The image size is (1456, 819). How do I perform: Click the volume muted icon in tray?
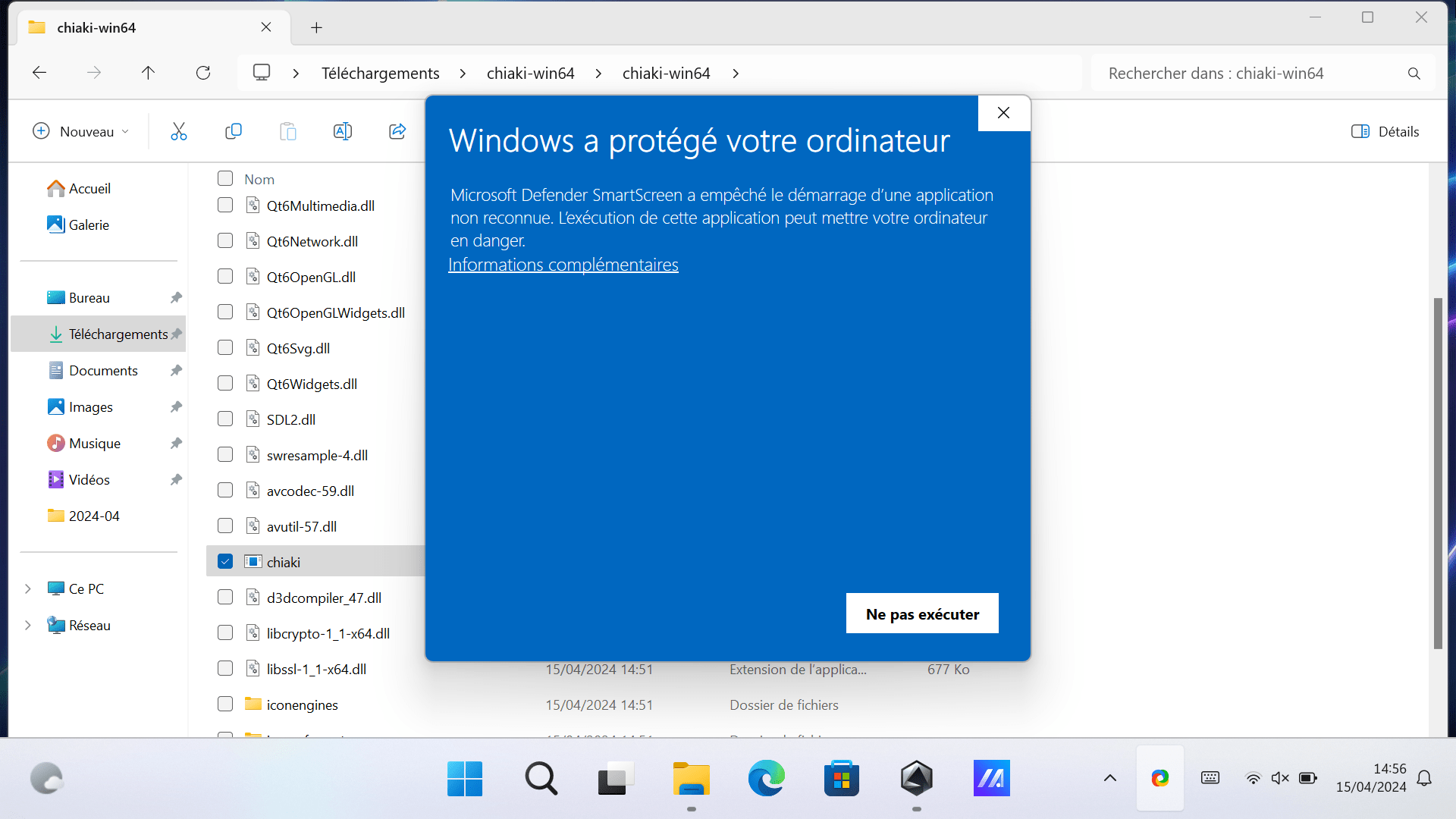(1280, 778)
